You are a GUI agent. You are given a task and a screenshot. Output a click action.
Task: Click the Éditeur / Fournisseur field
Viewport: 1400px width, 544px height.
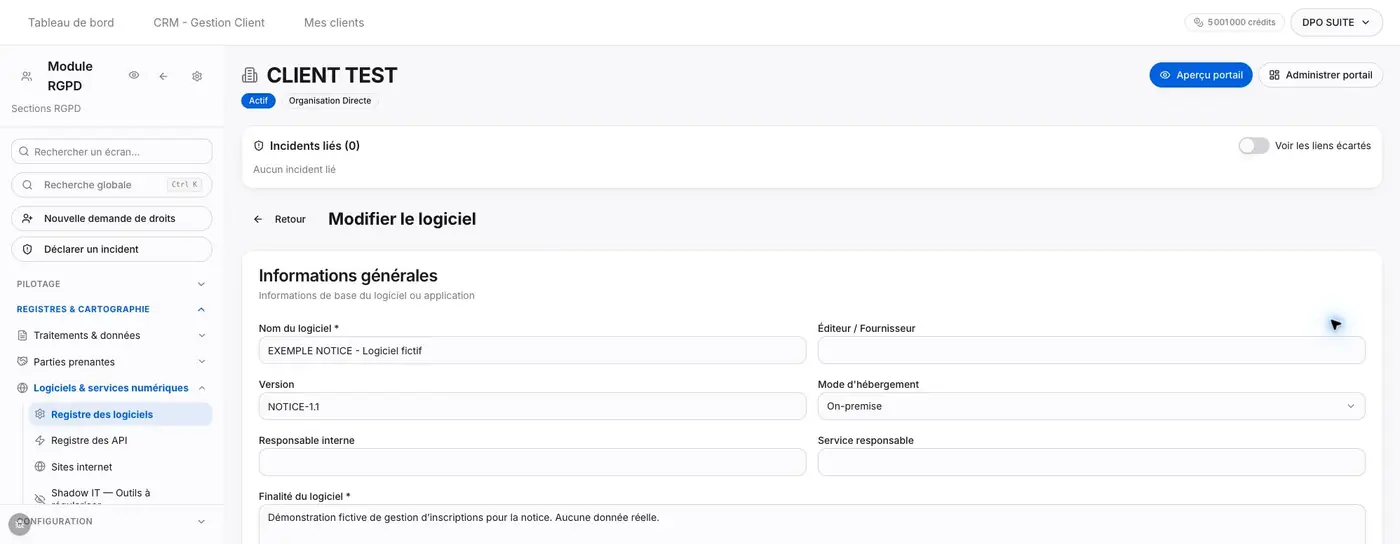click(1091, 350)
